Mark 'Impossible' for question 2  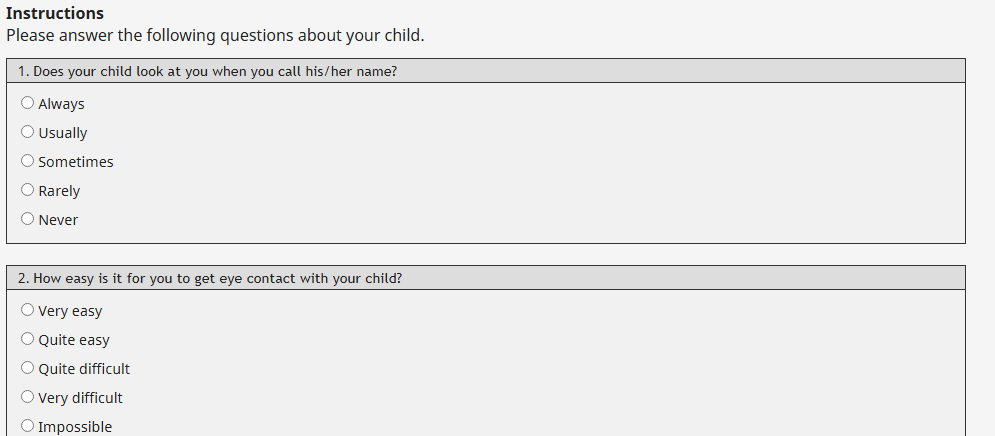pos(27,426)
